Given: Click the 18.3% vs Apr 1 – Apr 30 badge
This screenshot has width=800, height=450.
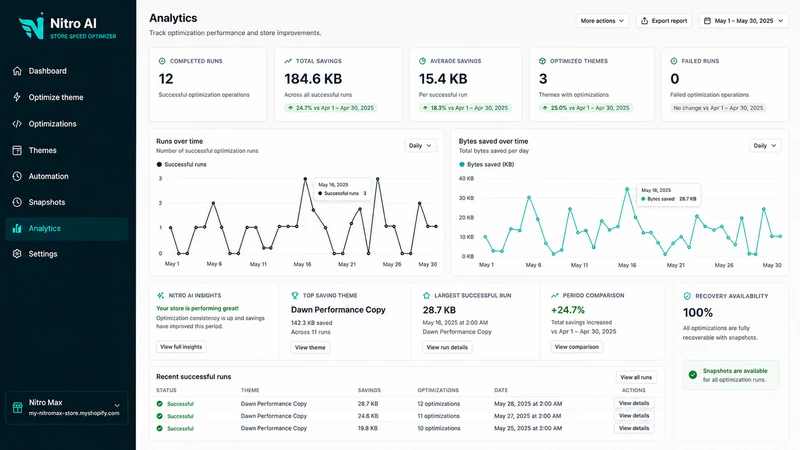Looking at the screenshot, I should pos(465,108).
